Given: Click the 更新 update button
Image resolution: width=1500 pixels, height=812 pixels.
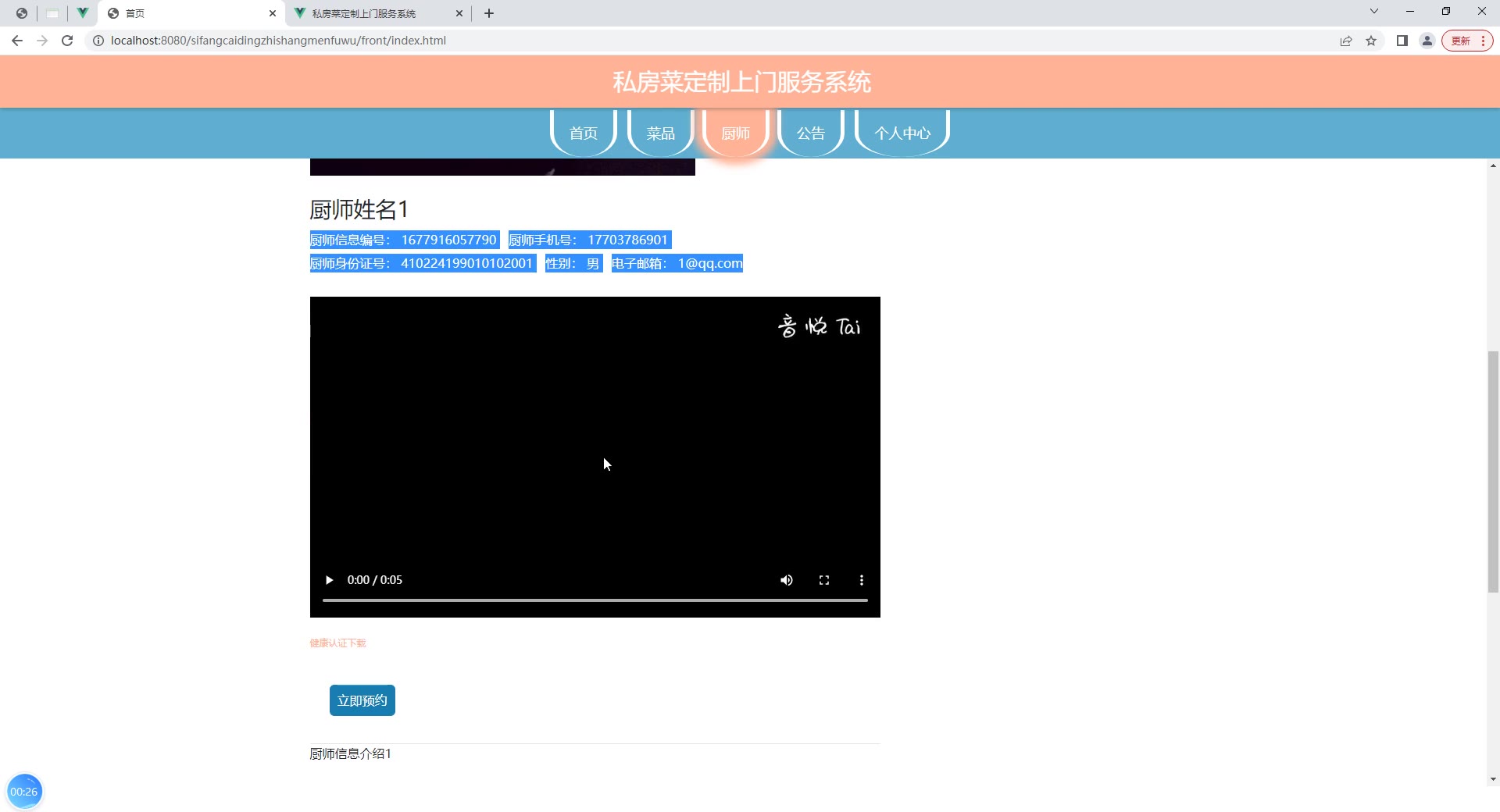Looking at the screenshot, I should point(1467,41).
